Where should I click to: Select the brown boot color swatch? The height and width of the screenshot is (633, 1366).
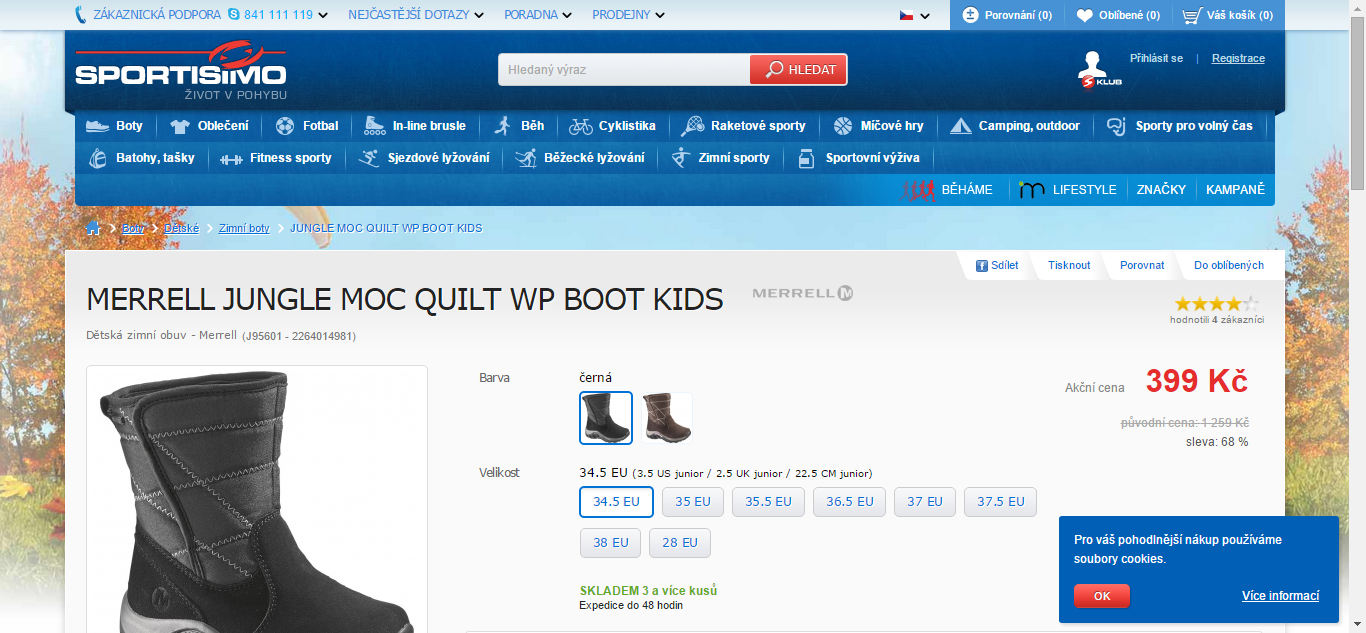click(666, 418)
